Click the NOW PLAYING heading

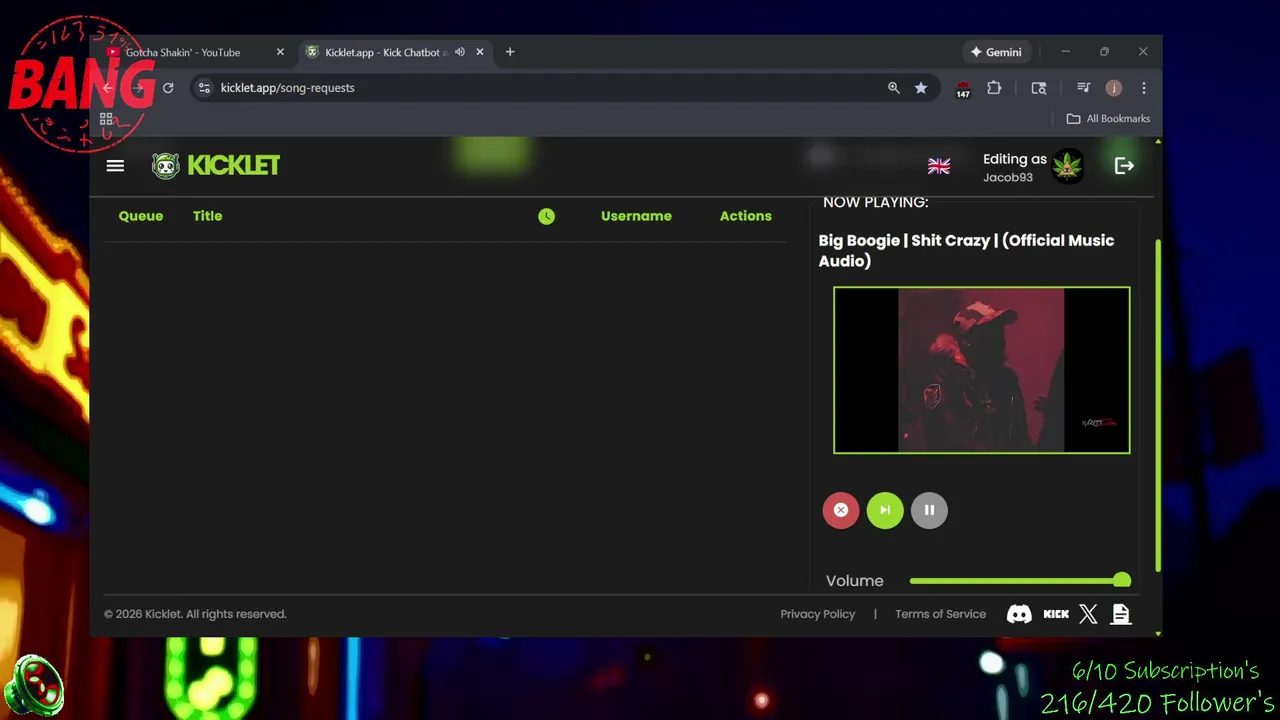point(875,202)
